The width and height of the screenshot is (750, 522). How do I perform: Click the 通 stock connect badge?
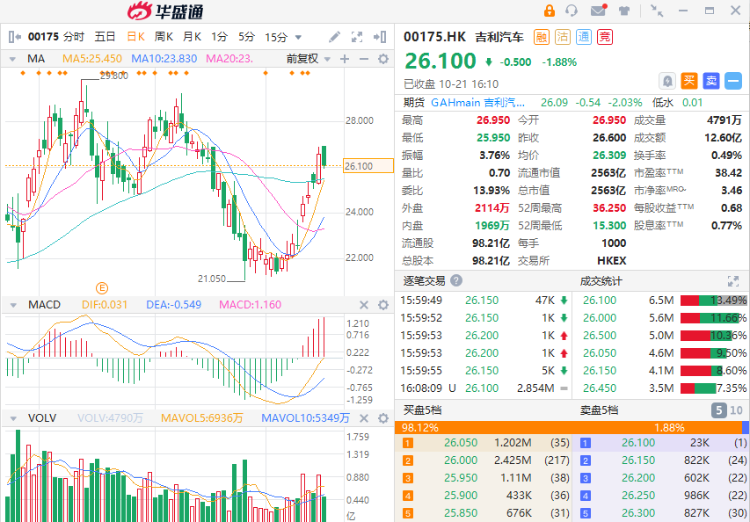[584, 37]
